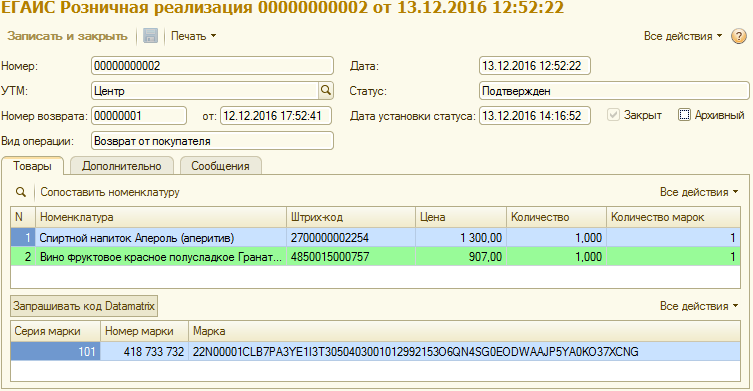753x391 pixels.
Task: Click Запрашивать код Datamatrix button
Action: point(84,306)
